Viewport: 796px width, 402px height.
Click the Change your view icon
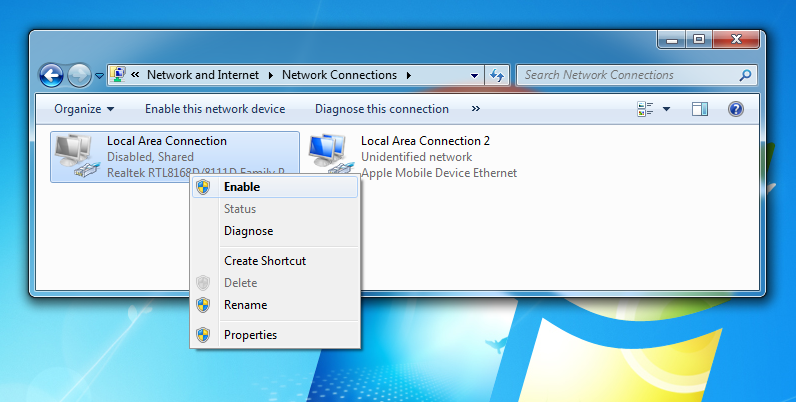click(645, 109)
